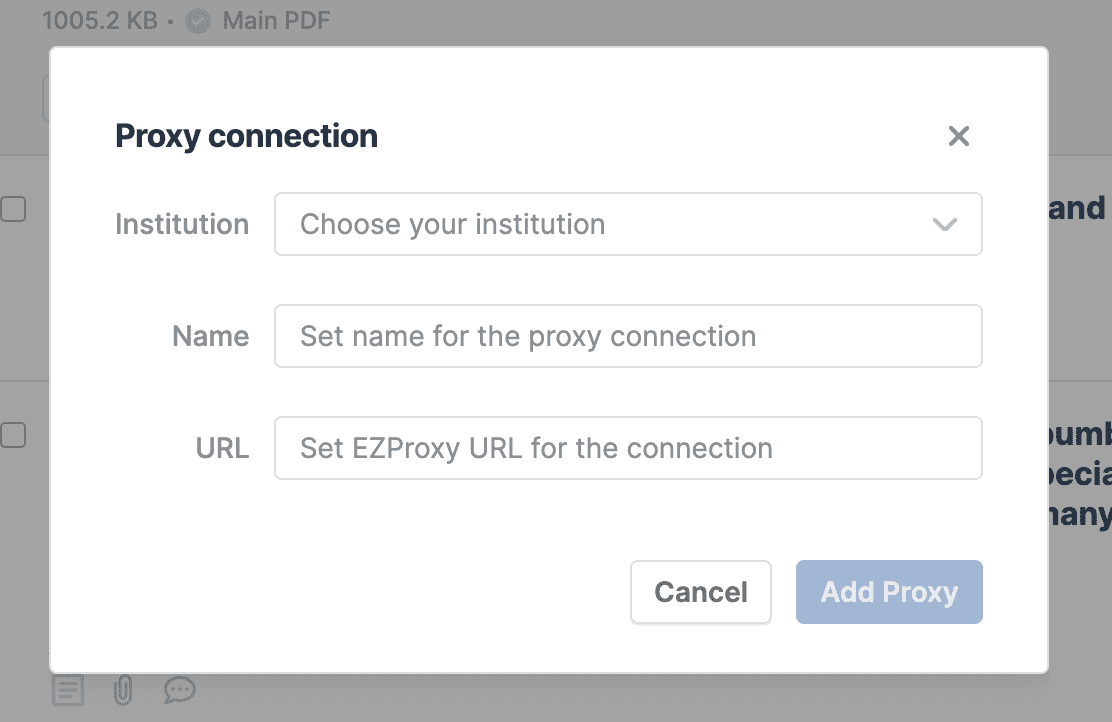
Task: Tick the upper checkbox behind the dialog
Action: coord(12,209)
